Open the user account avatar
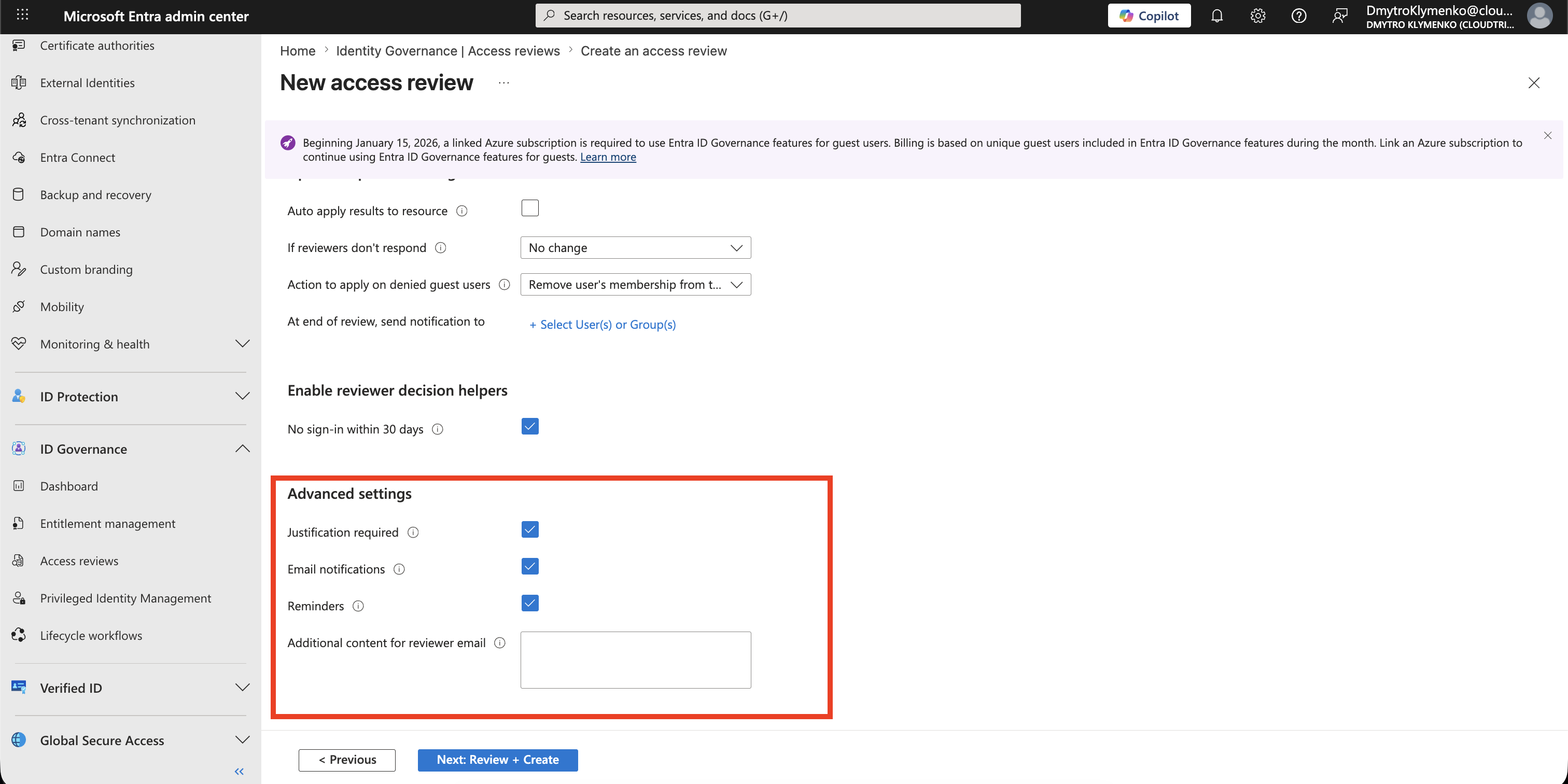The height and width of the screenshot is (784, 1568). (x=1539, y=16)
